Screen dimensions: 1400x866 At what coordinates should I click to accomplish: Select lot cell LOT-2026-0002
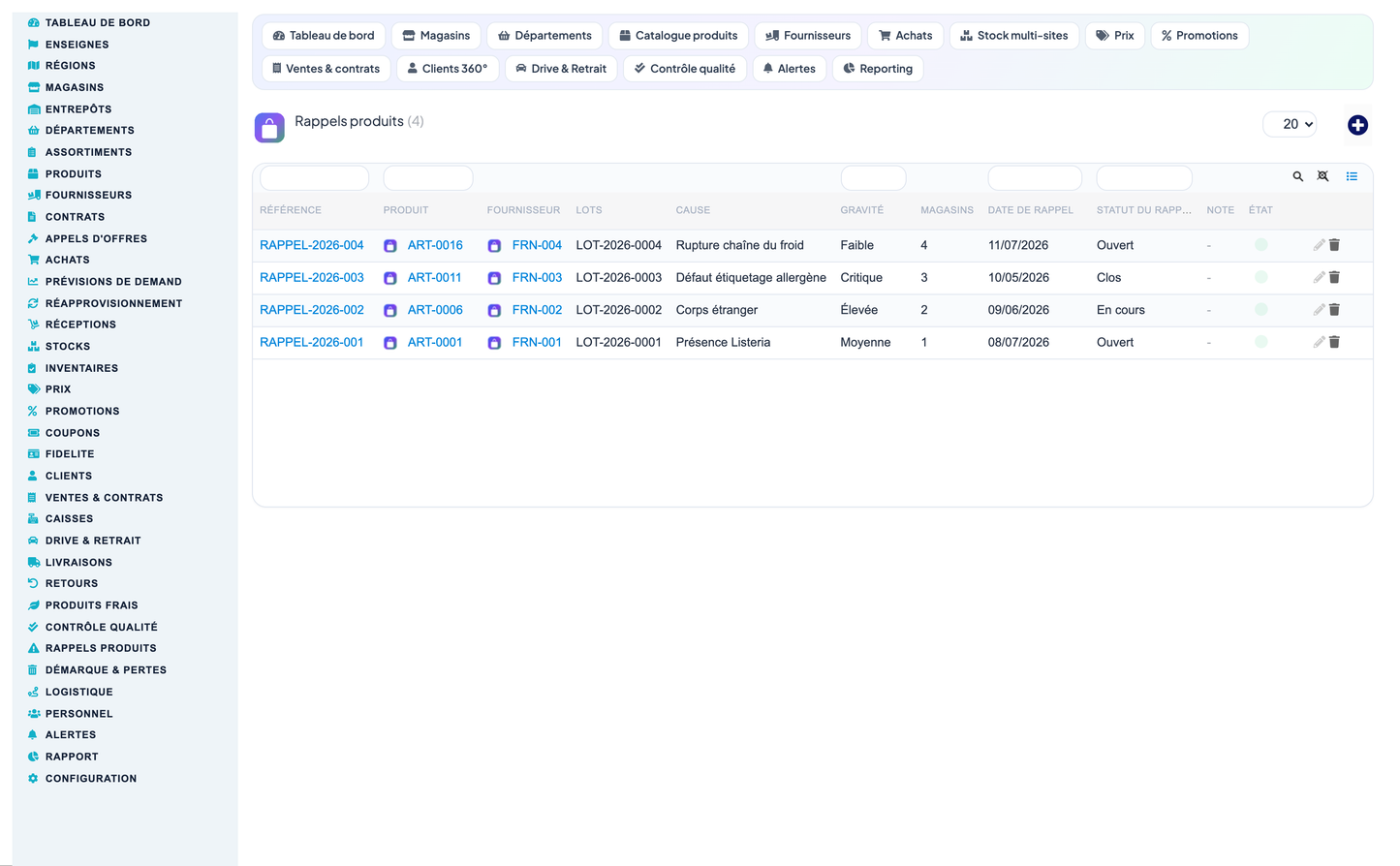coord(619,310)
